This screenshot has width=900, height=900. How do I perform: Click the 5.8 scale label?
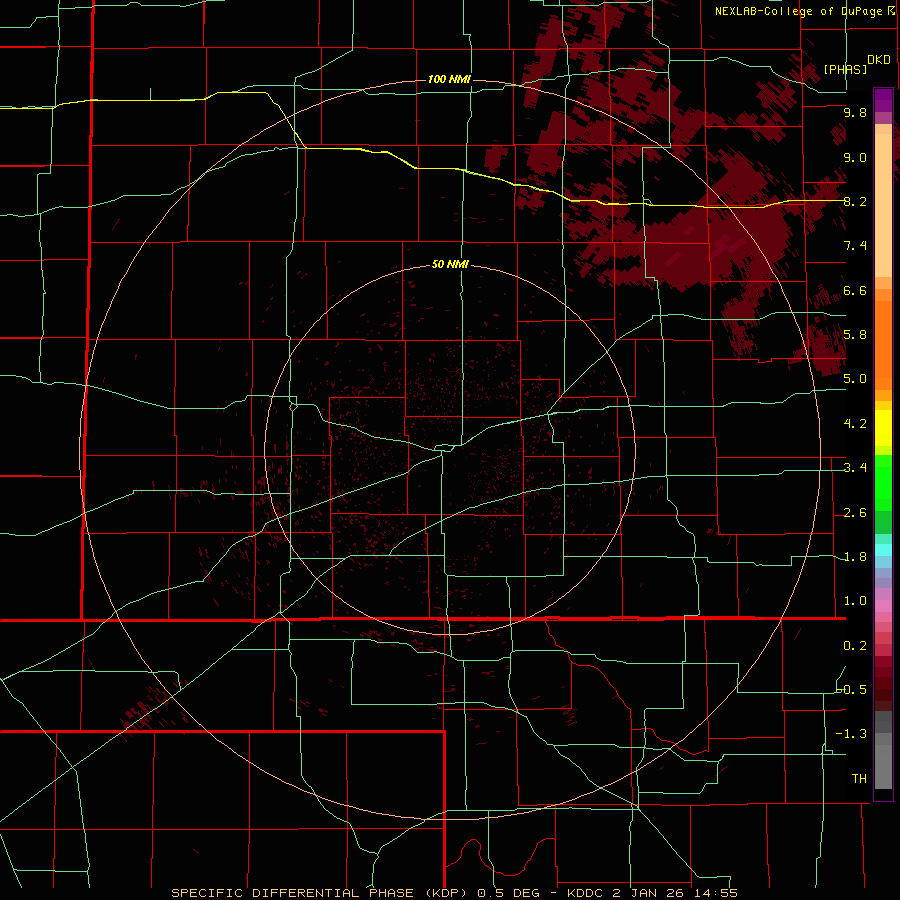[855, 335]
